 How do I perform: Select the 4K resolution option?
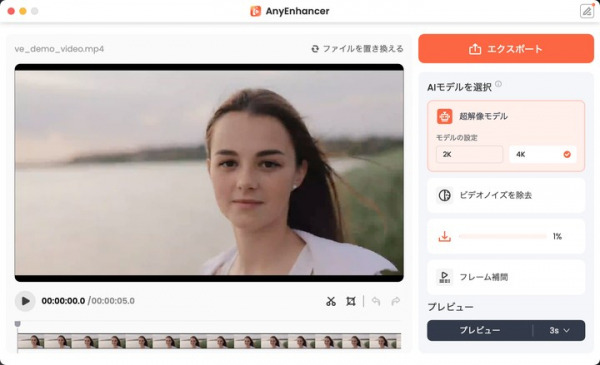coord(543,154)
